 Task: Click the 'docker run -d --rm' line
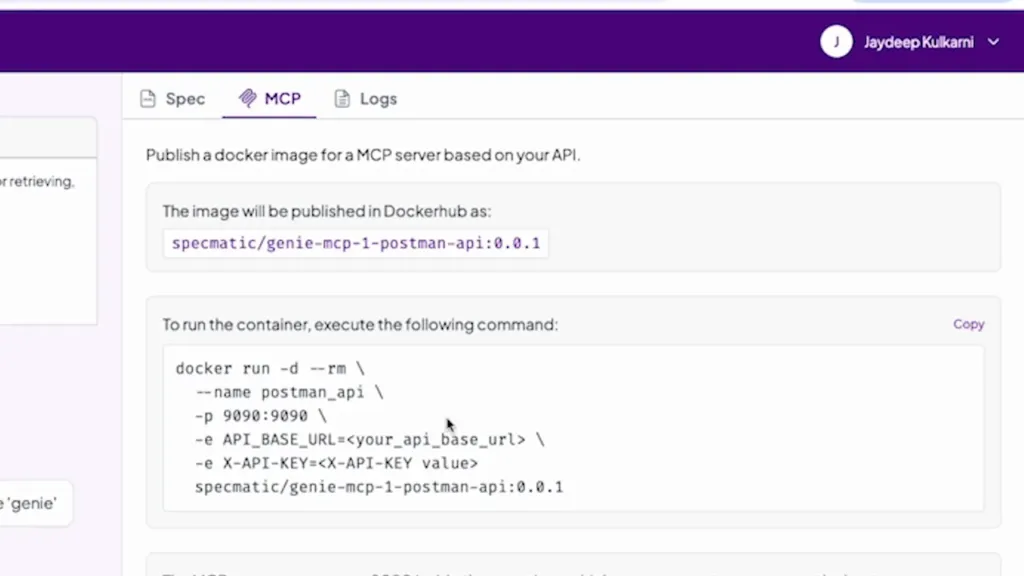point(270,369)
